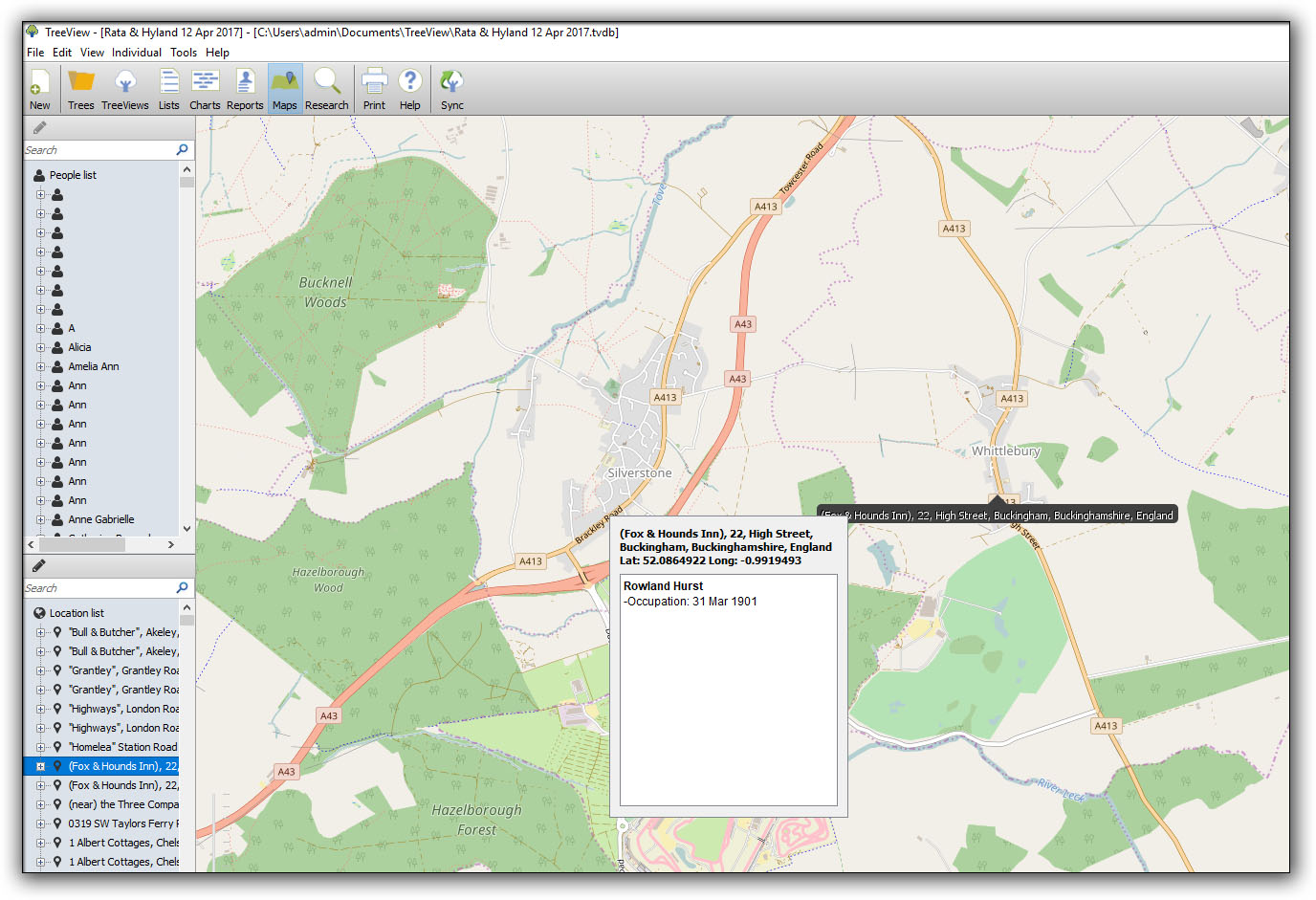The image size is (1316, 900).
Task: Open the Help menu
Action: pos(217,53)
